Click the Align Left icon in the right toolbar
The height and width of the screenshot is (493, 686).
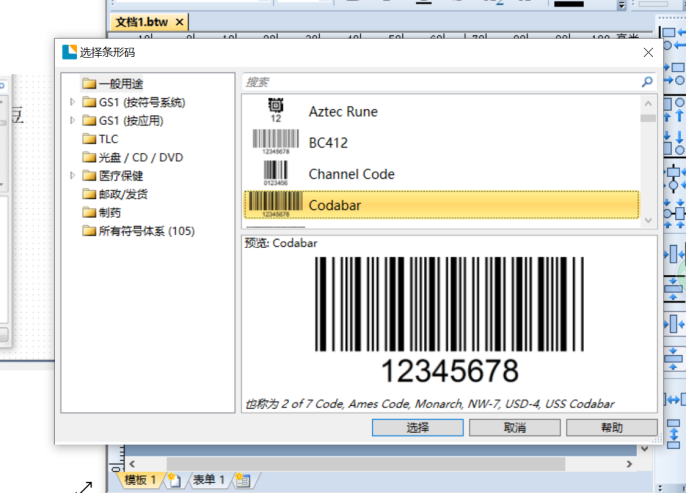coord(674,38)
